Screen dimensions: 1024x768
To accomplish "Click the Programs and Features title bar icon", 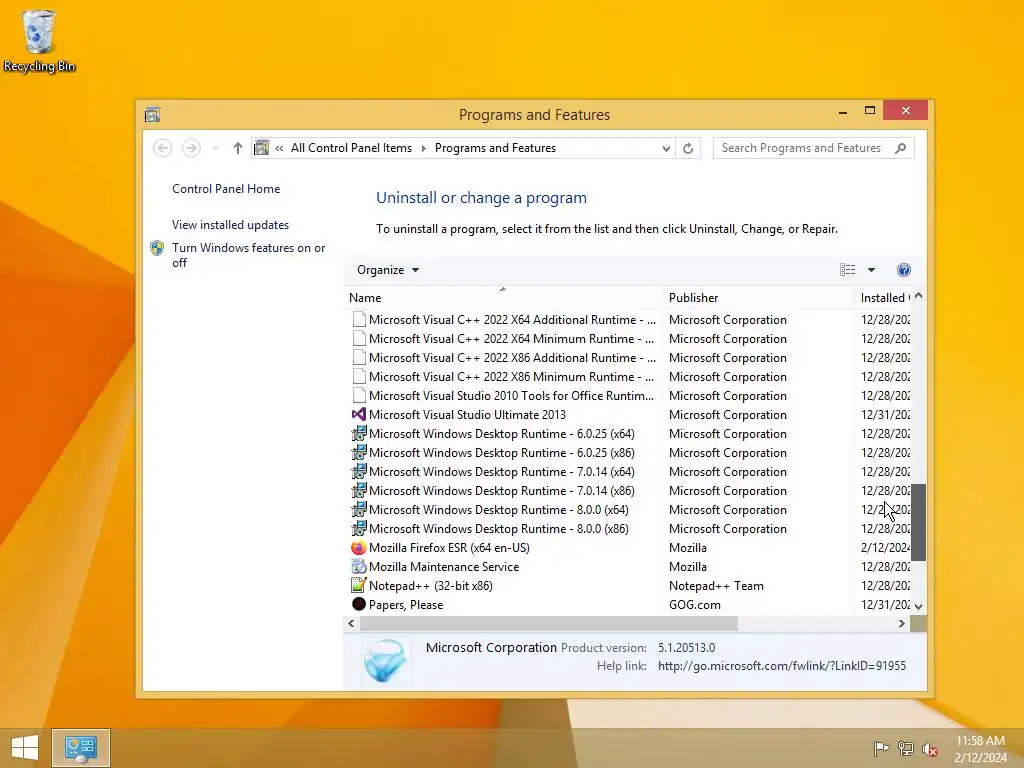I will click(x=153, y=114).
